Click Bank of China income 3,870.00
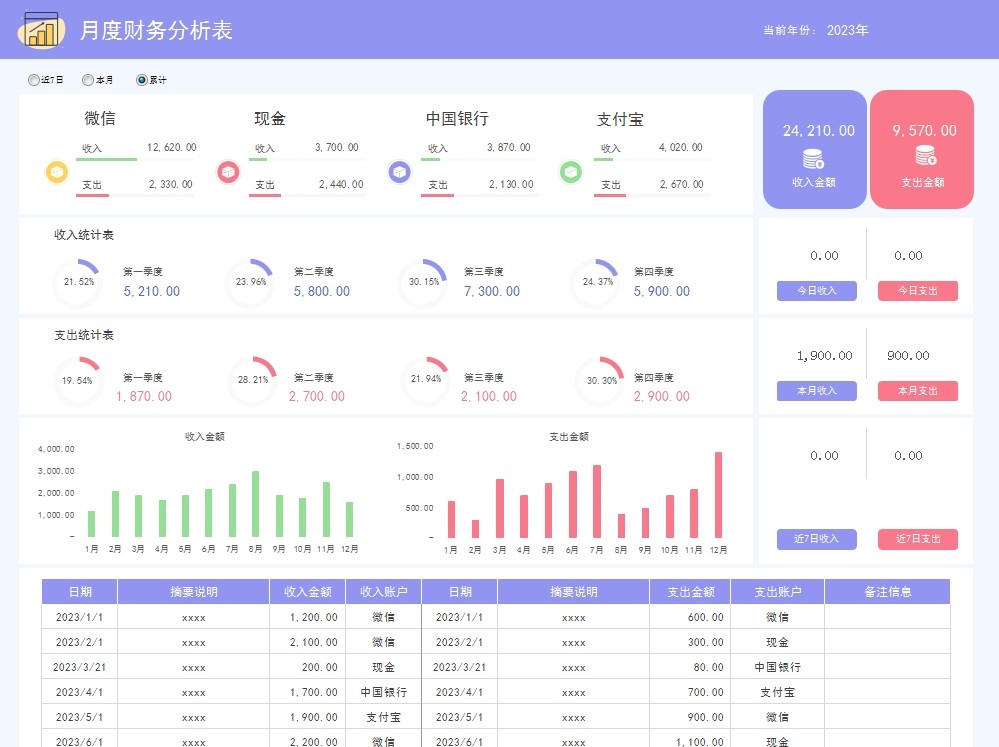This screenshot has height=747, width=999. click(x=508, y=147)
